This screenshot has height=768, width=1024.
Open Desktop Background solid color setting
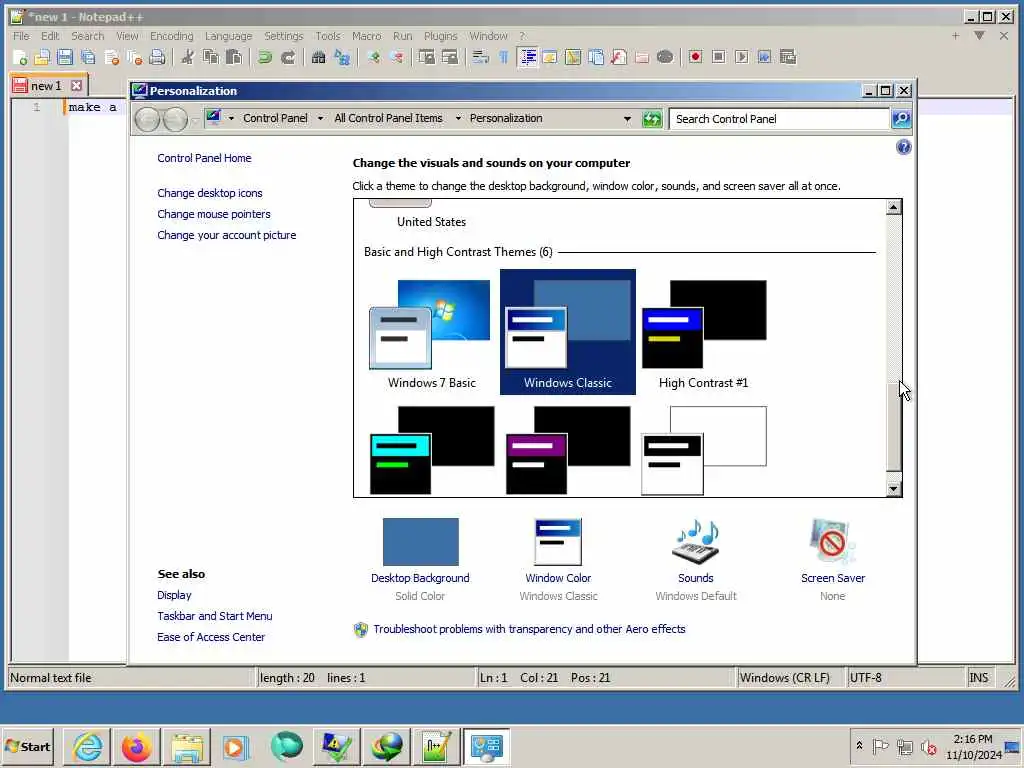pos(420,559)
